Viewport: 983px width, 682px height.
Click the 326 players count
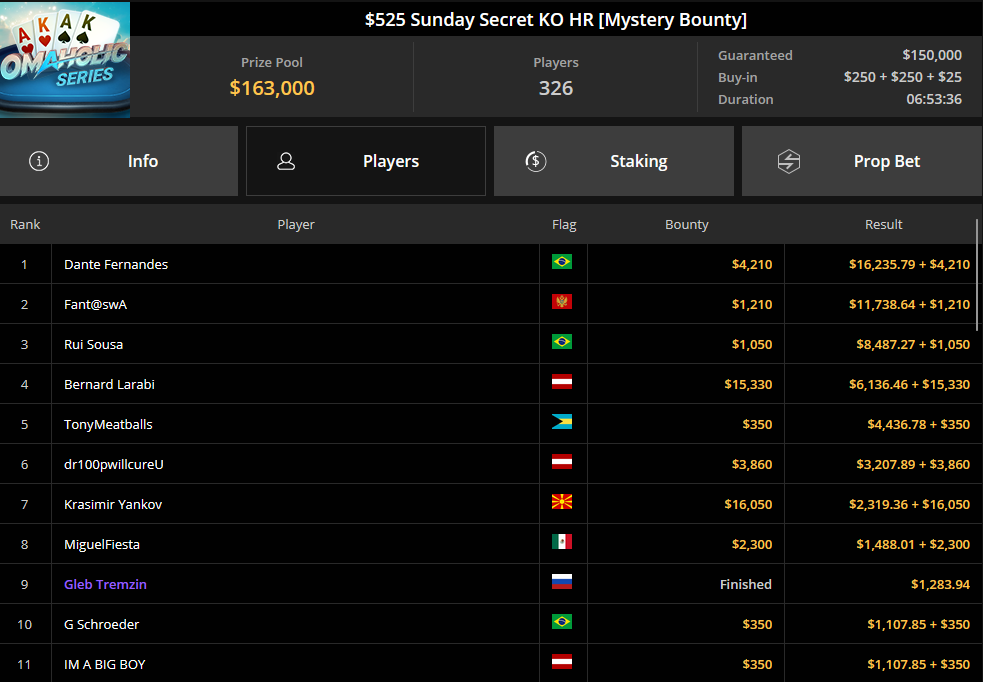click(x=556, y=88)
